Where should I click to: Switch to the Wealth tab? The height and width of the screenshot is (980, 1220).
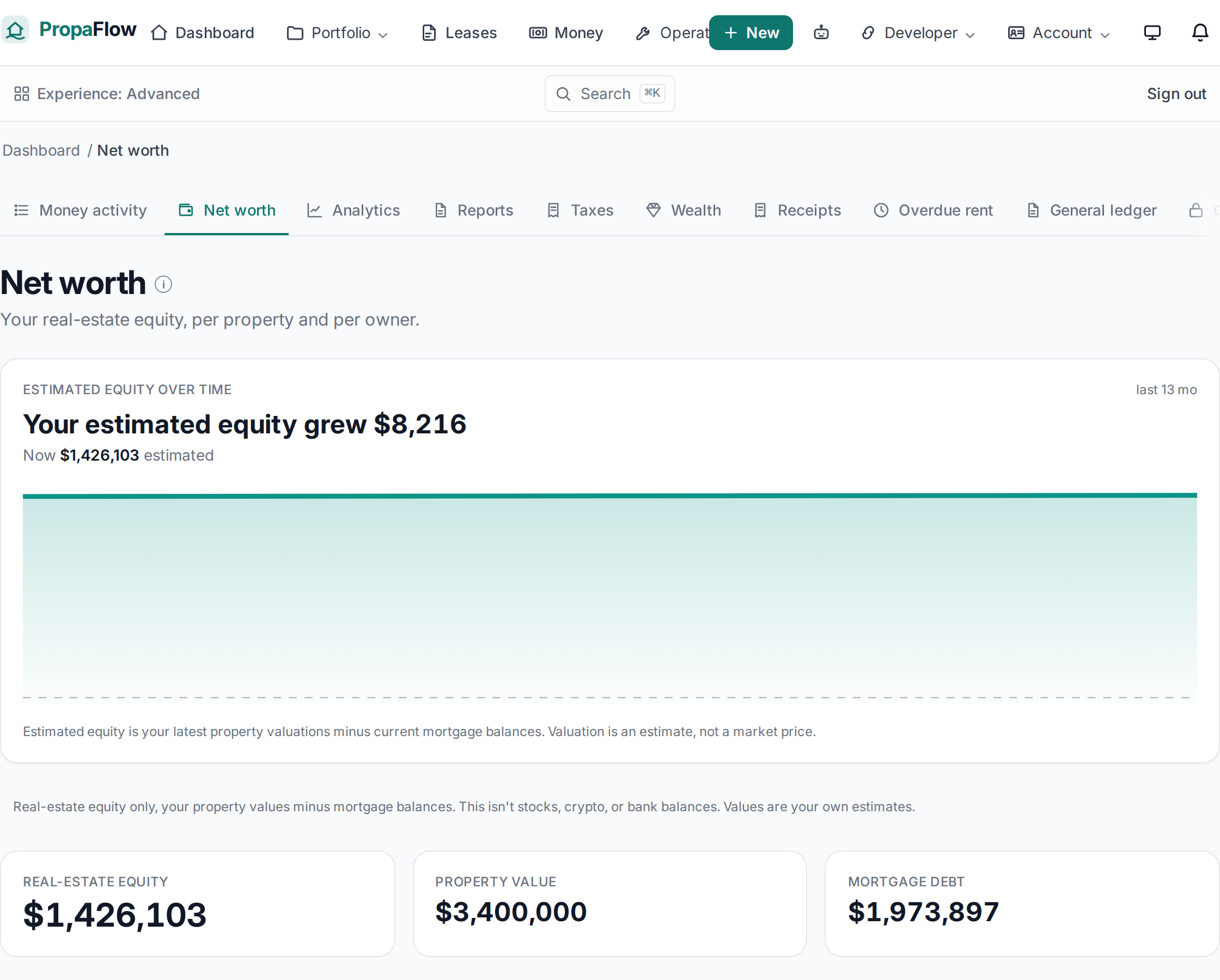click(683, 210)
